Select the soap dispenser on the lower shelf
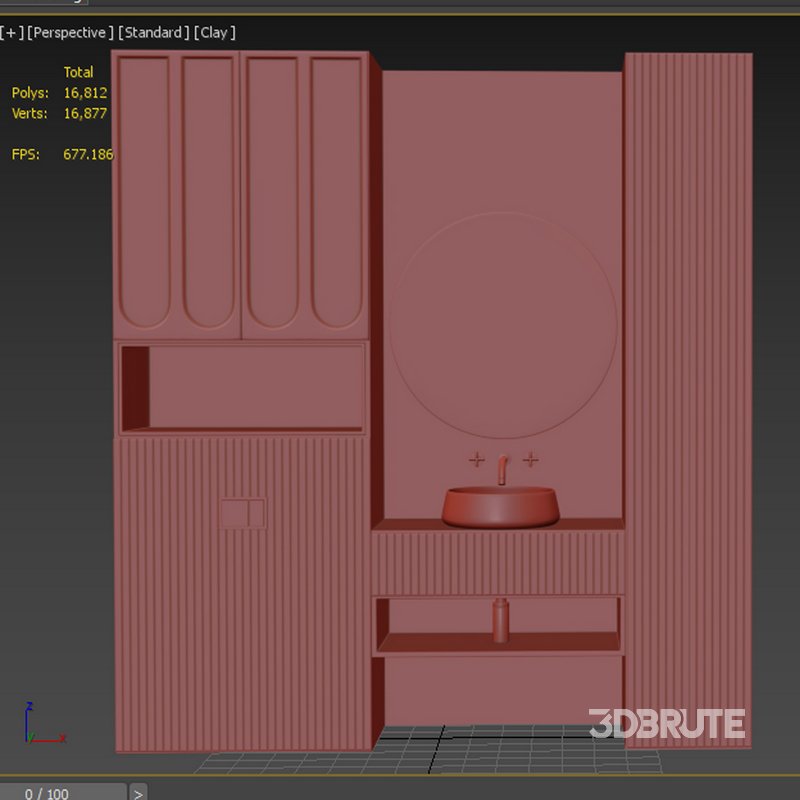The image size is (800, 800). pos(498,620)
